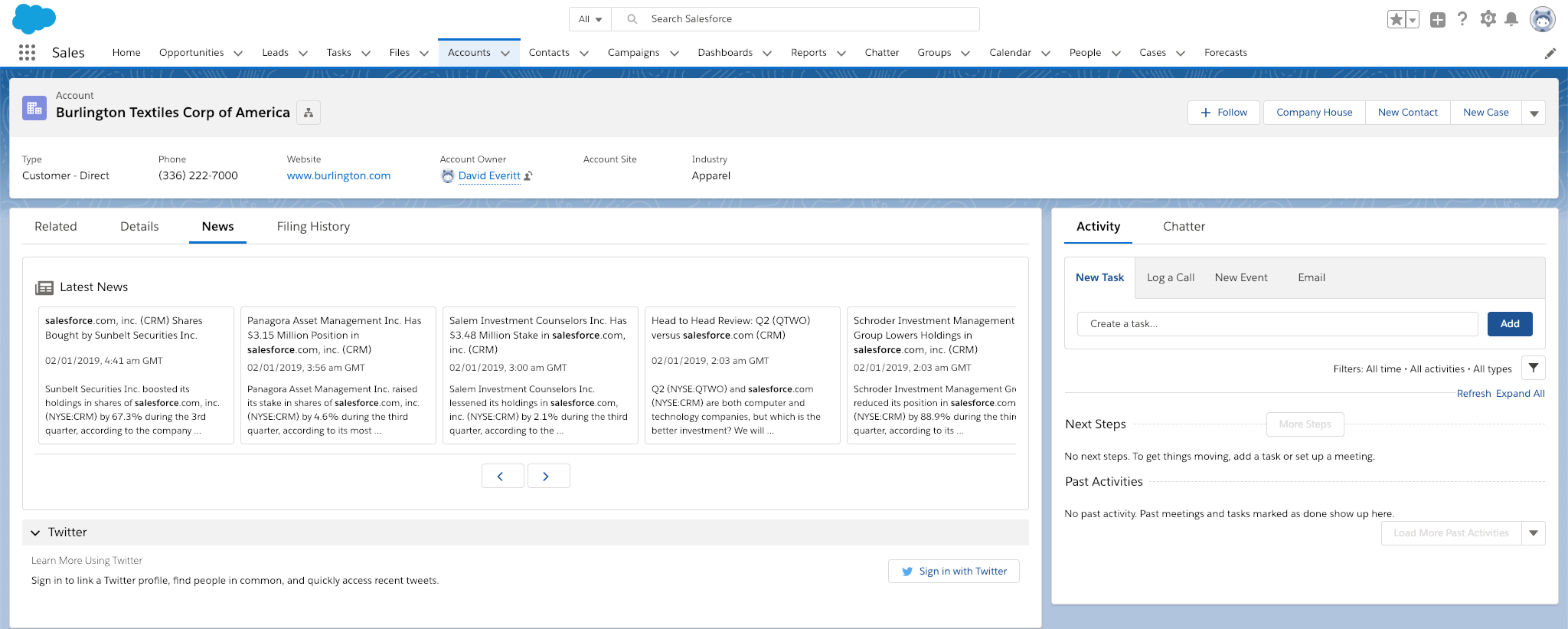The image size is (1568, 629).
Task: Select the Email tab
Action: point(1312,277)
